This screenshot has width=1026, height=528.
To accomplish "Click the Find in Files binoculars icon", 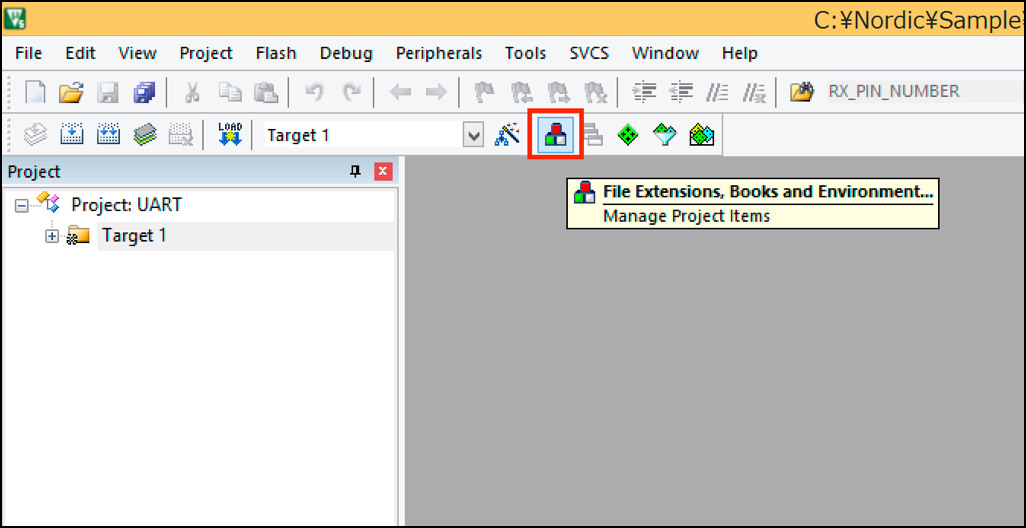I will [801, 93].
